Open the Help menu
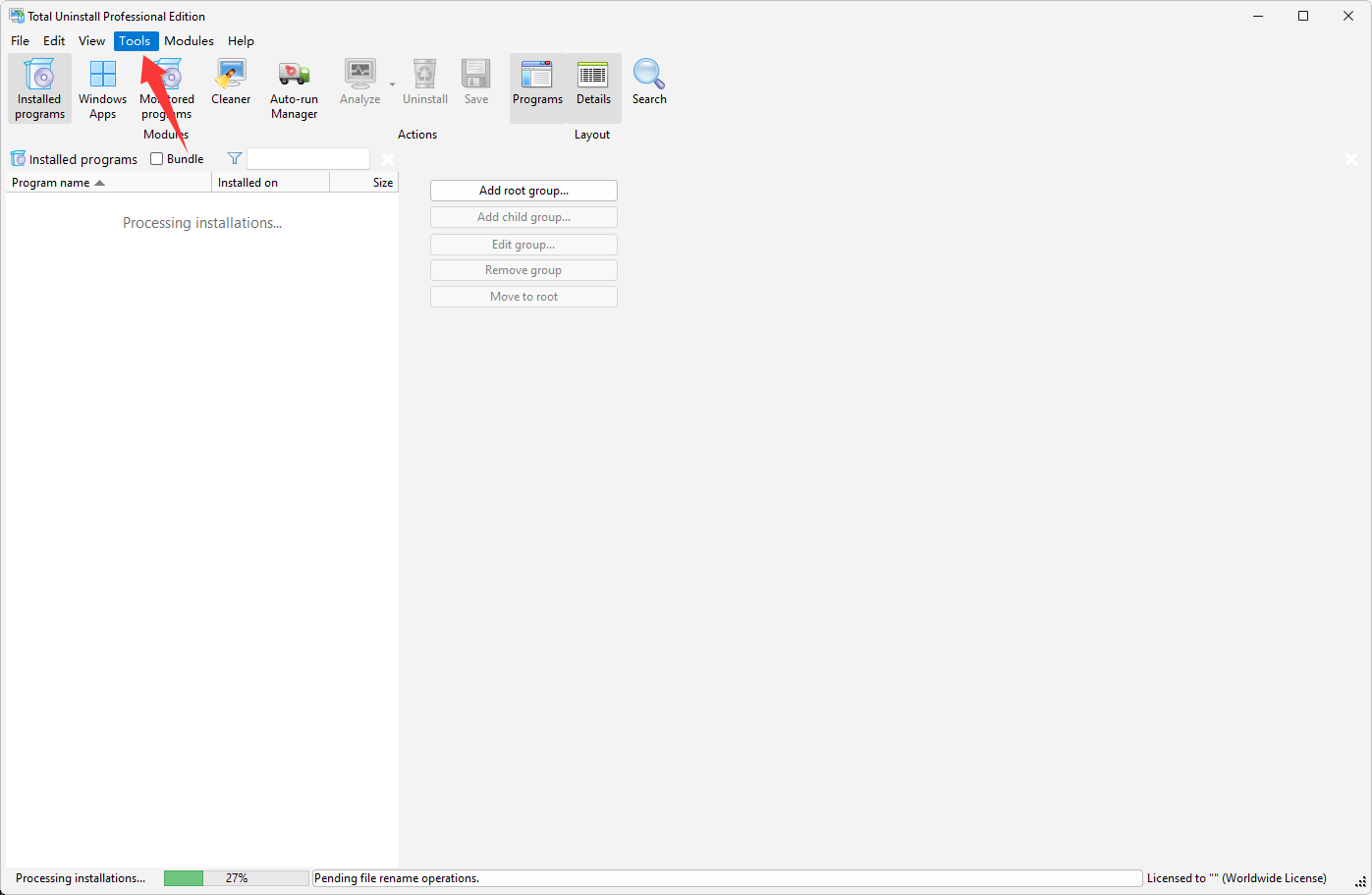Screen dimensions: 1372x895 tap(242, 41)
